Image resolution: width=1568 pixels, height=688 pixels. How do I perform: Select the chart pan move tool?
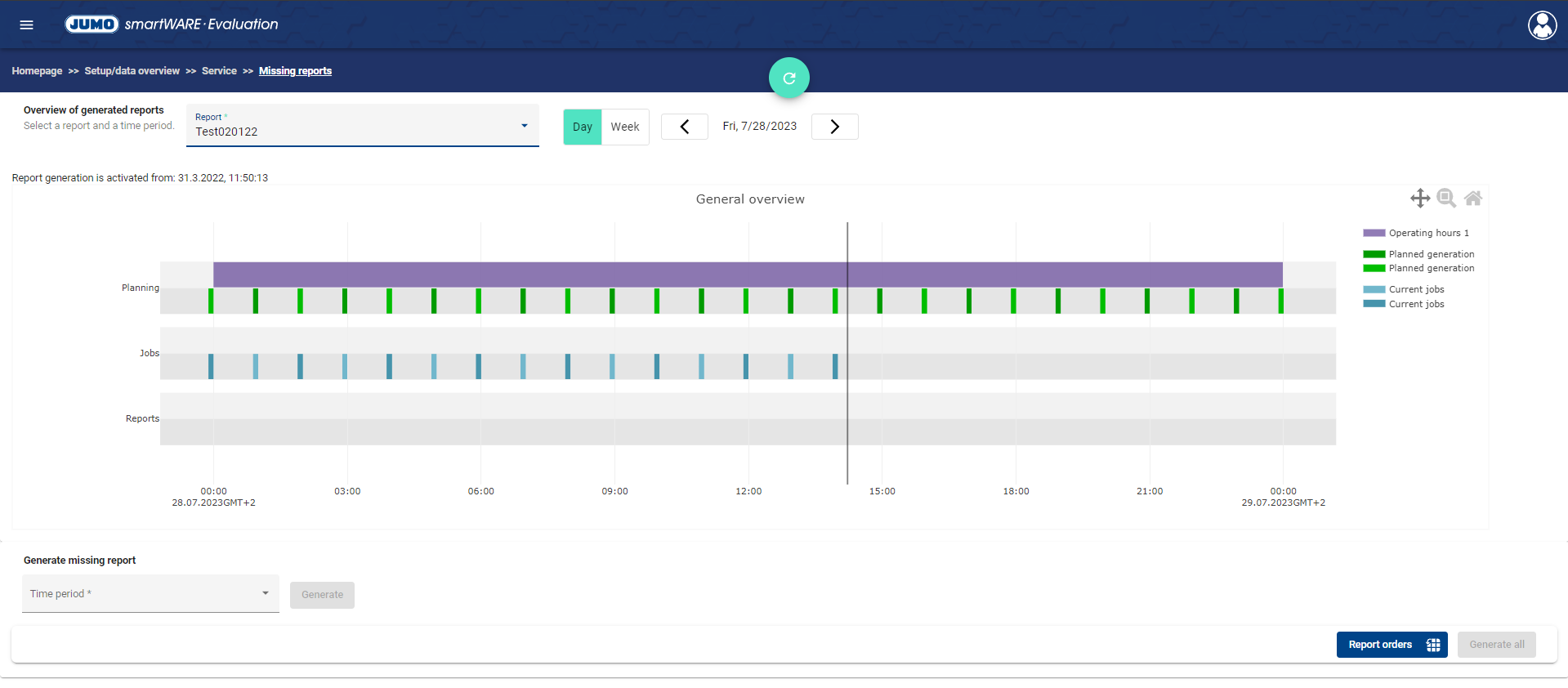[x=1419, y=198]
